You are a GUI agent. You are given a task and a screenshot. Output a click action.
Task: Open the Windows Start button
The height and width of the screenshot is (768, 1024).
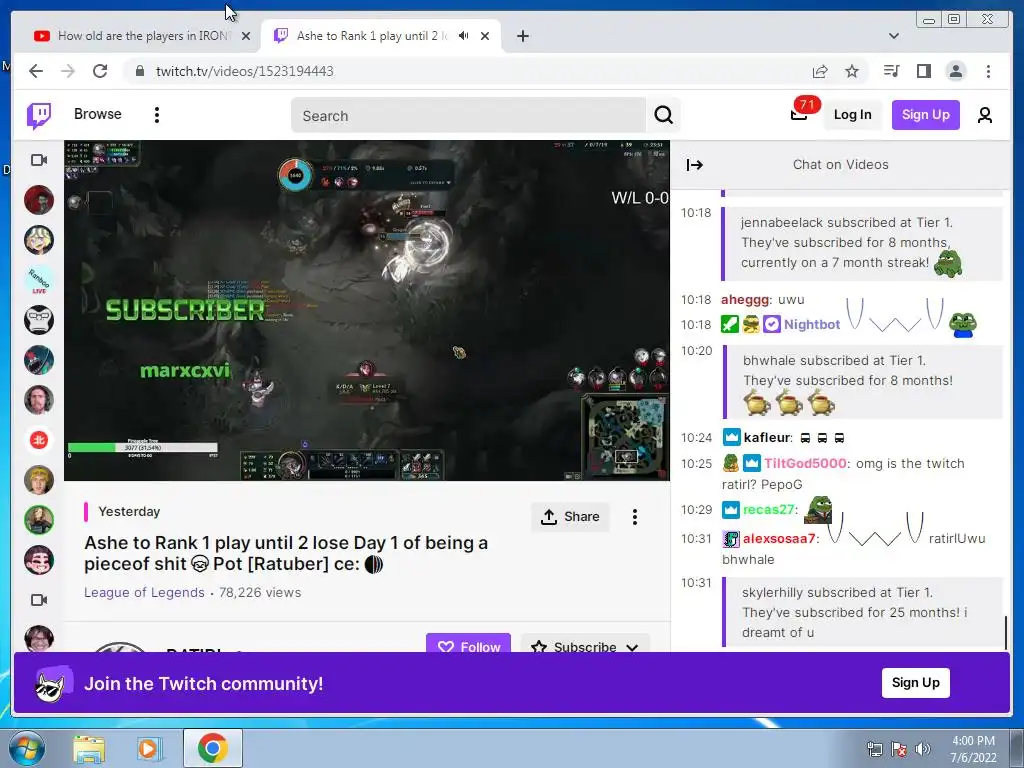coord(26,748)
